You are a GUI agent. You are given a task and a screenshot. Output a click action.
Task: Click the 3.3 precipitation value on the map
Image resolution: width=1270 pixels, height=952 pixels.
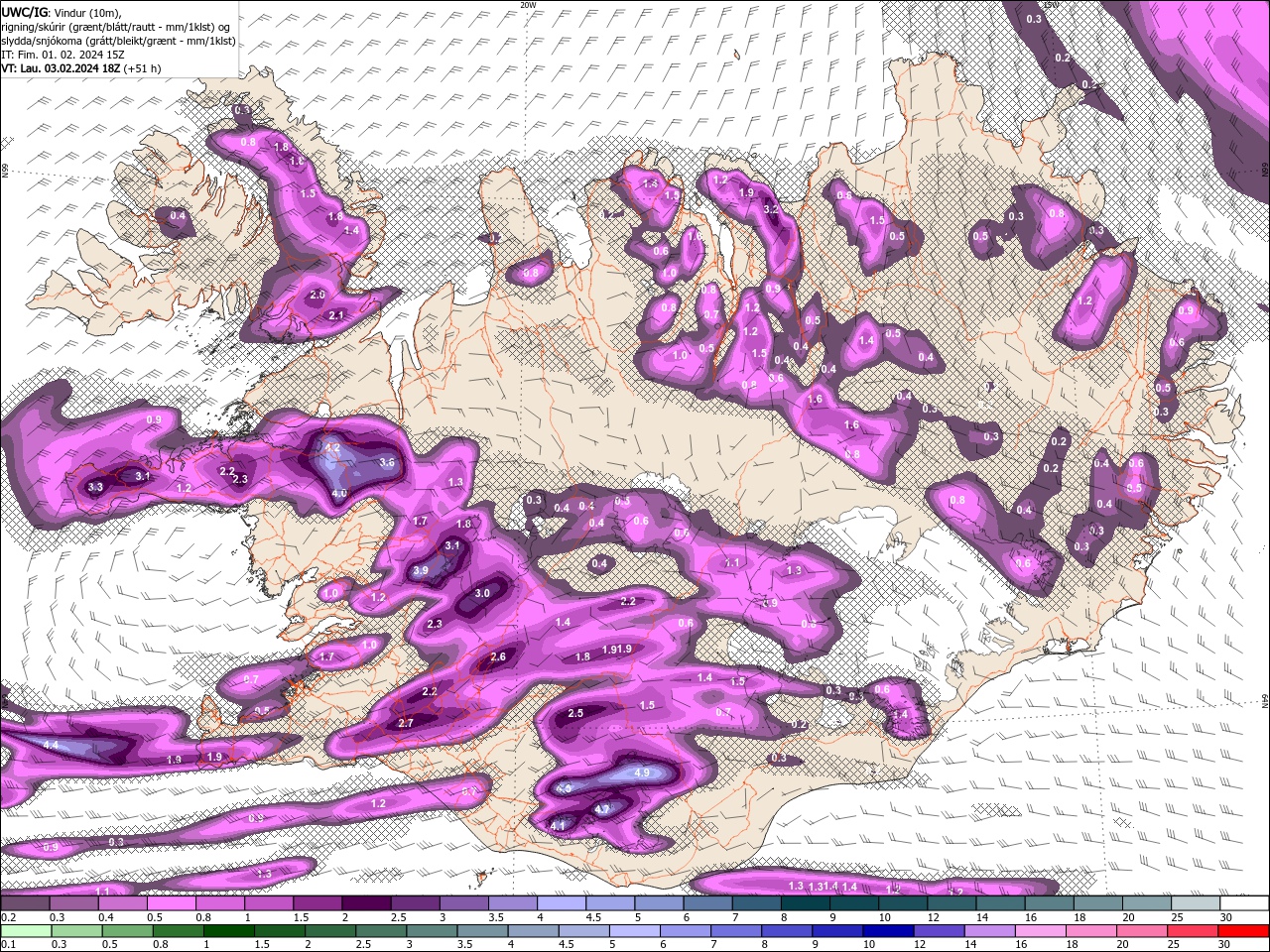point(95,487)
